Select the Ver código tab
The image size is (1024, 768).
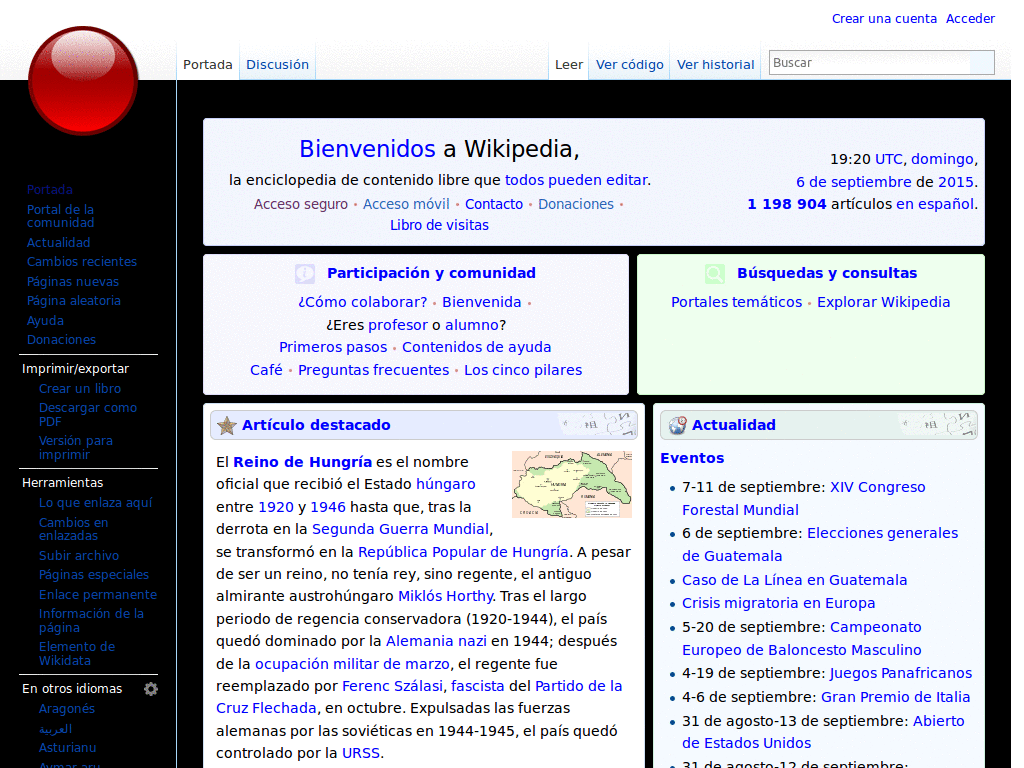pos(629,64)
